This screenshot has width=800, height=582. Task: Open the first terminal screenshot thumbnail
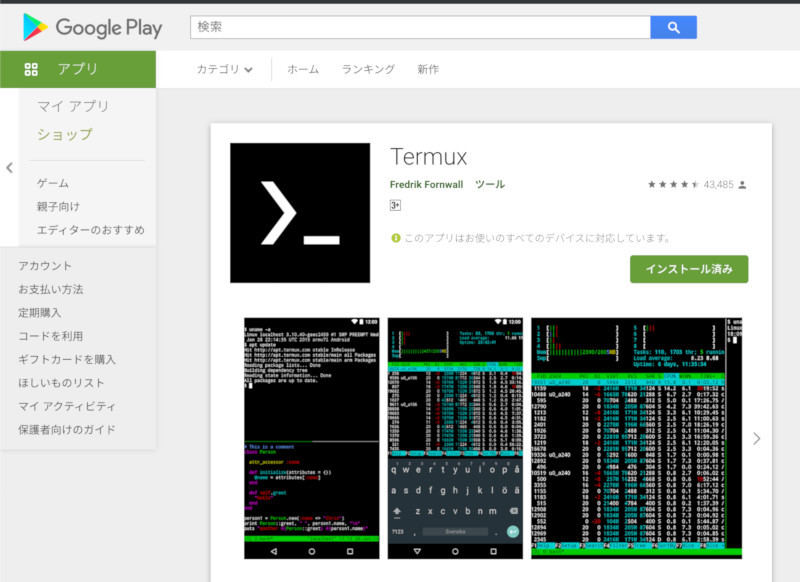(x=312, y=438)
